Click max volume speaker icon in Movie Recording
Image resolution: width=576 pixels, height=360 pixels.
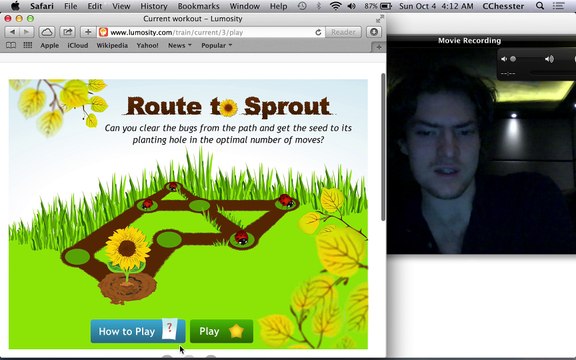(x=549, y=59)
